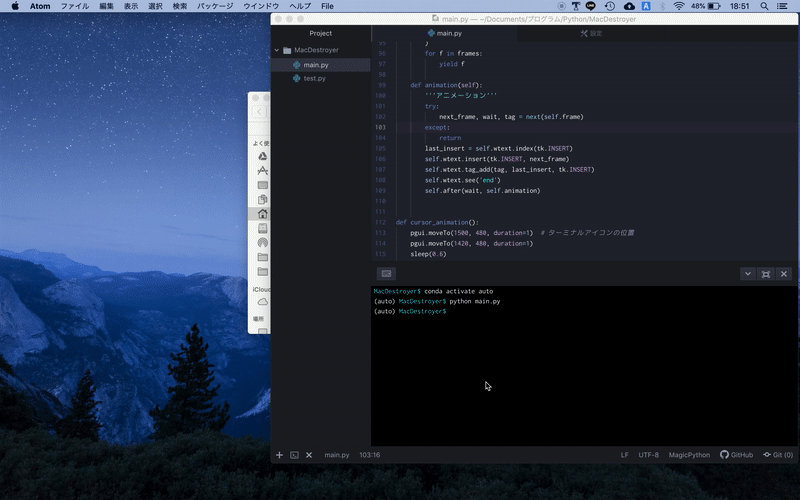This screenshot has height=500, width=800.
Task: Open test.py in the project tree
Action: [314, 78]
